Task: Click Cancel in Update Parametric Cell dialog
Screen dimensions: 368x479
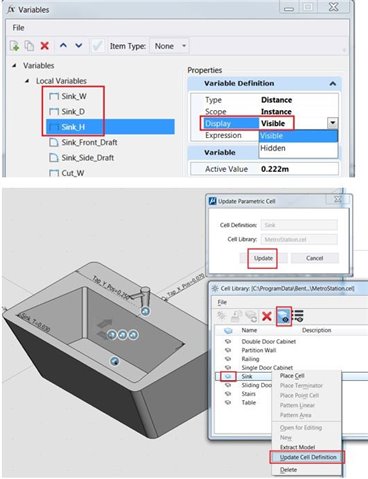Action: click(x=314, y=258)
